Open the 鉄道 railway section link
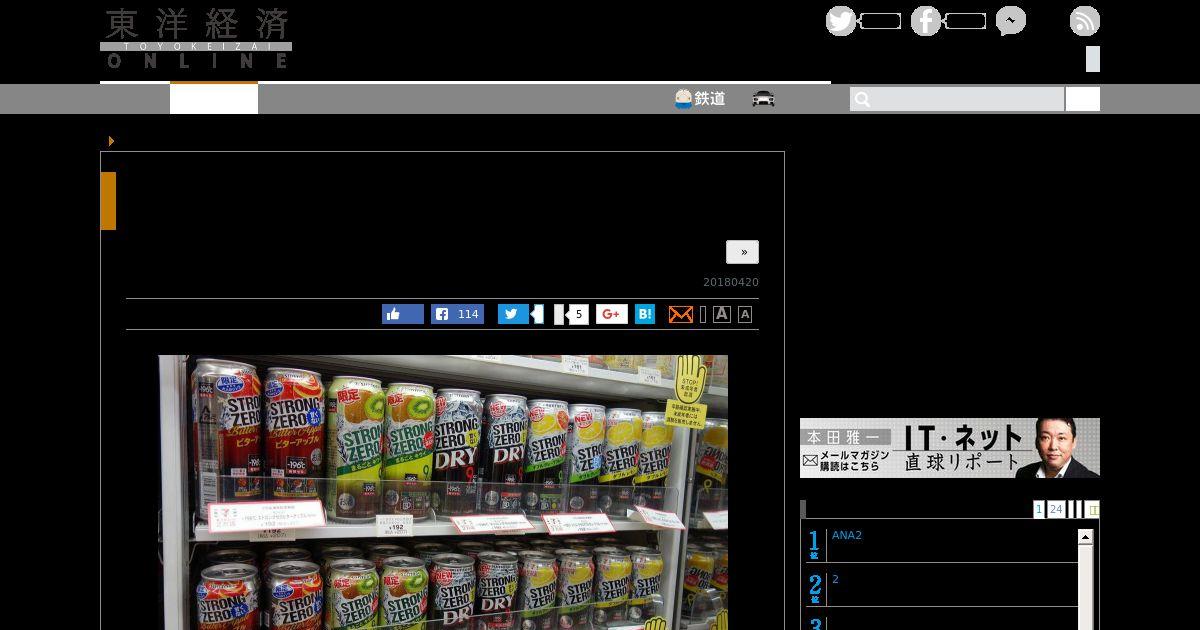Image resolution: width=1200 pixels, height=630 pixels. [700, 99]
